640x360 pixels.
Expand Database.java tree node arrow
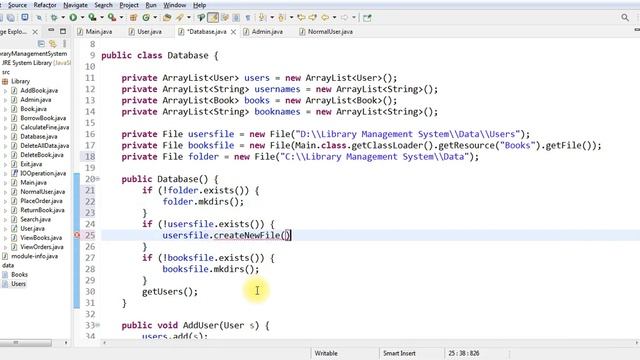(x=5, y=137)
